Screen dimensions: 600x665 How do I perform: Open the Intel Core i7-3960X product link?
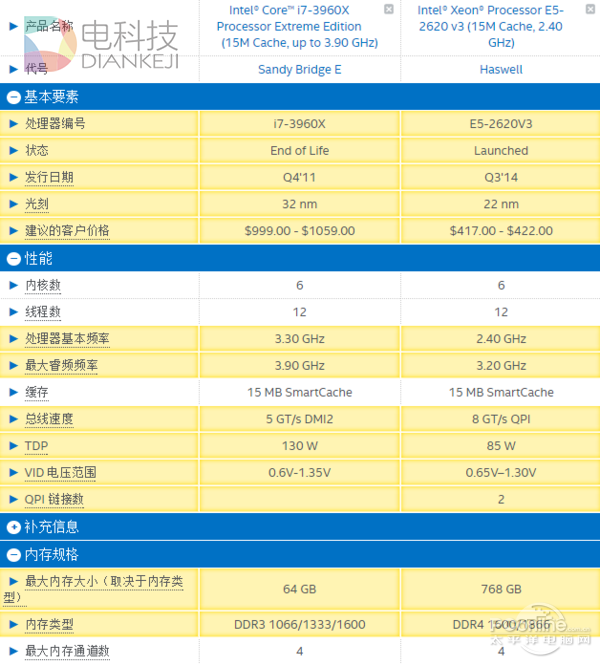[299, 27]
